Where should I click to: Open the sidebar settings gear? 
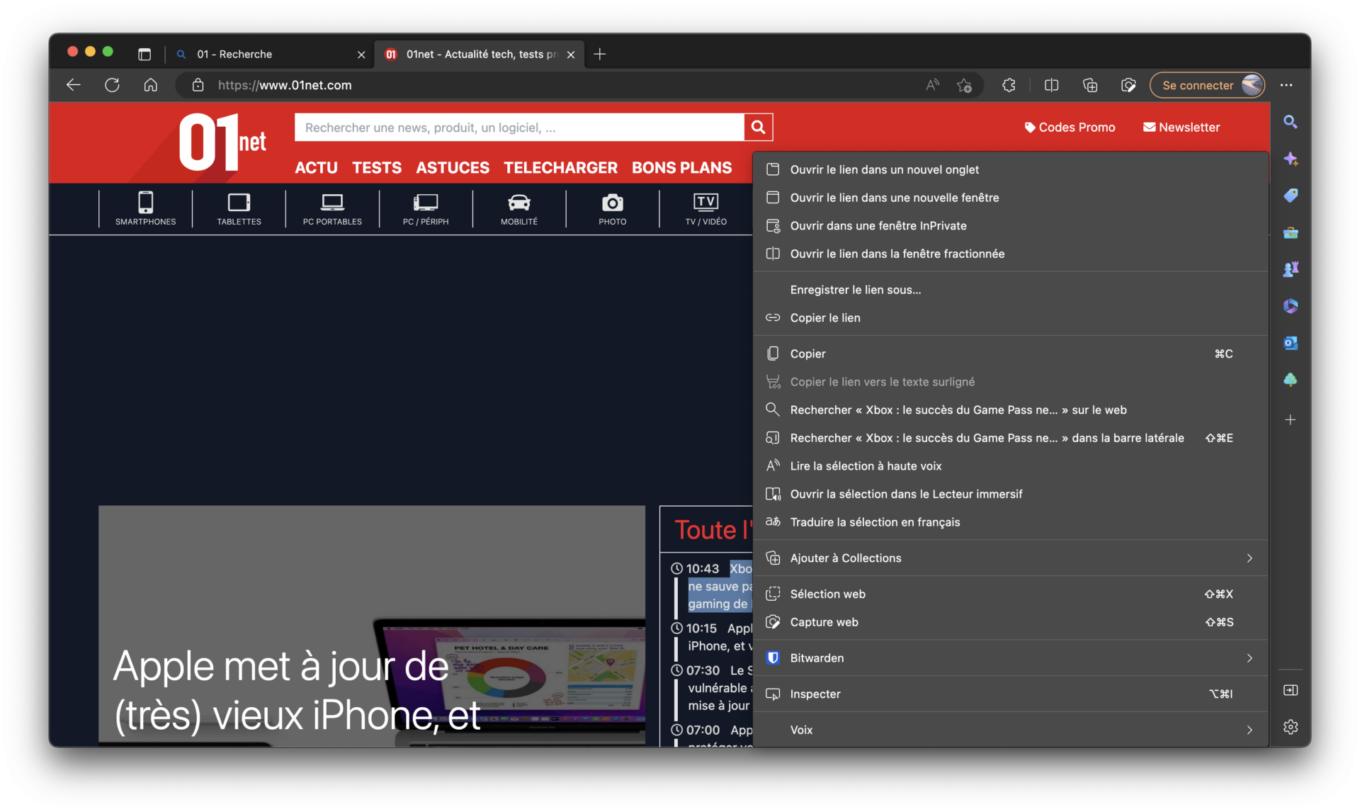[x=1290, y=727]
